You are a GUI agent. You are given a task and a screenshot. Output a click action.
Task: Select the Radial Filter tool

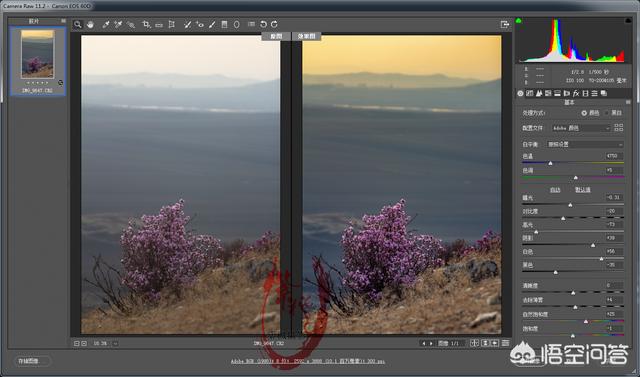(236, 24)
